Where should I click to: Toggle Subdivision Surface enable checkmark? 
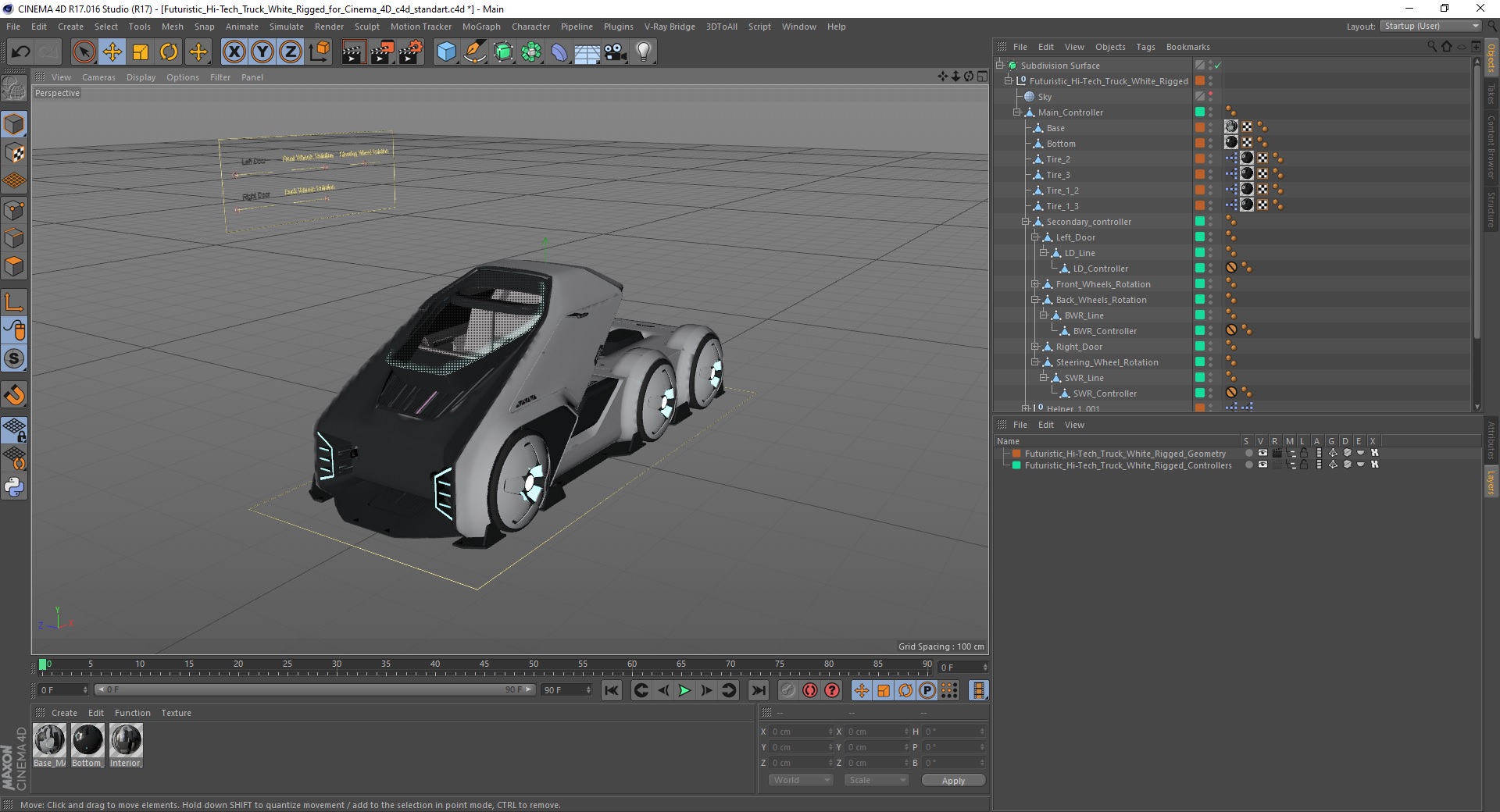[1217, 66]
